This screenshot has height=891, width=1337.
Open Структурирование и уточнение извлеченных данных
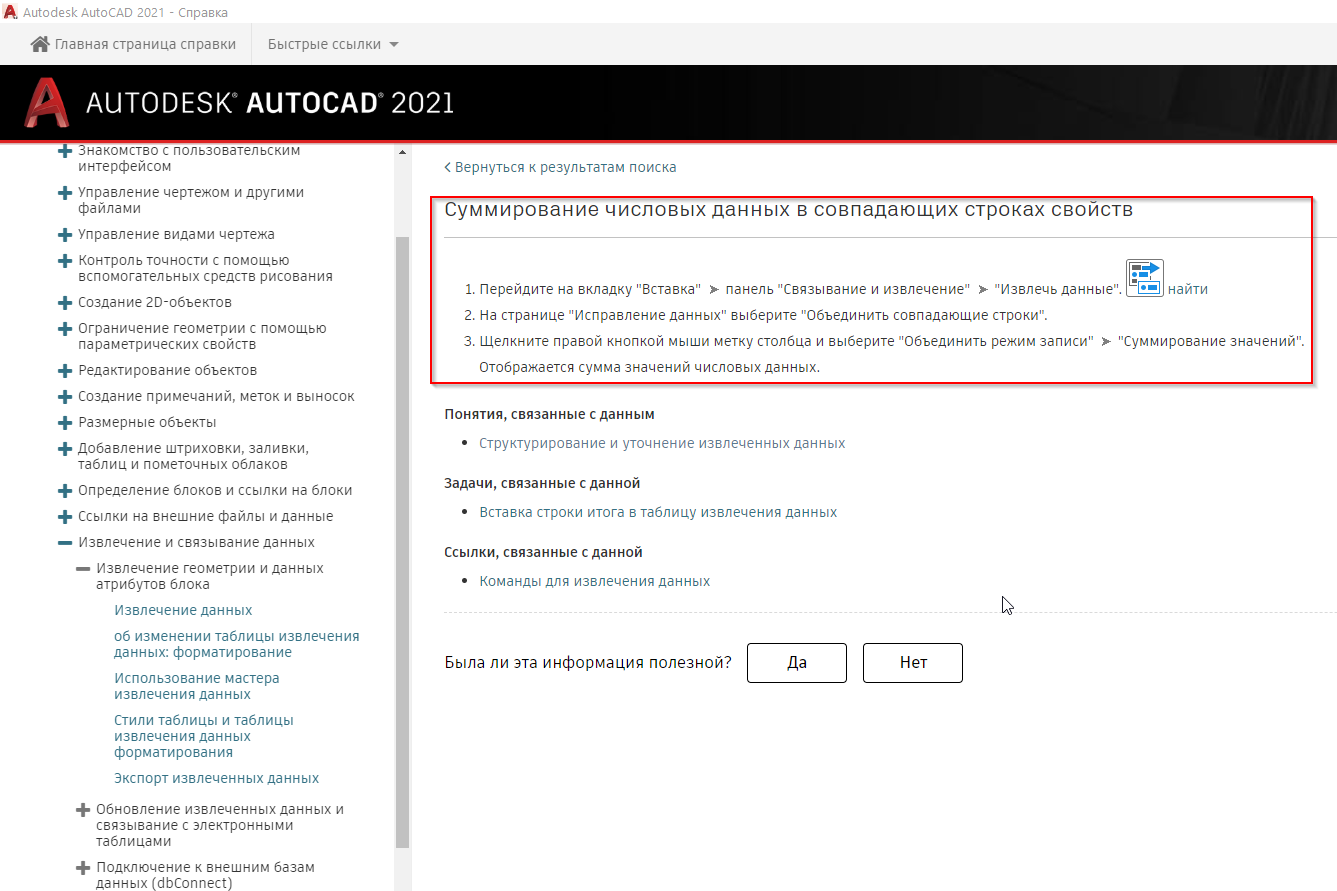pos(662,443)
